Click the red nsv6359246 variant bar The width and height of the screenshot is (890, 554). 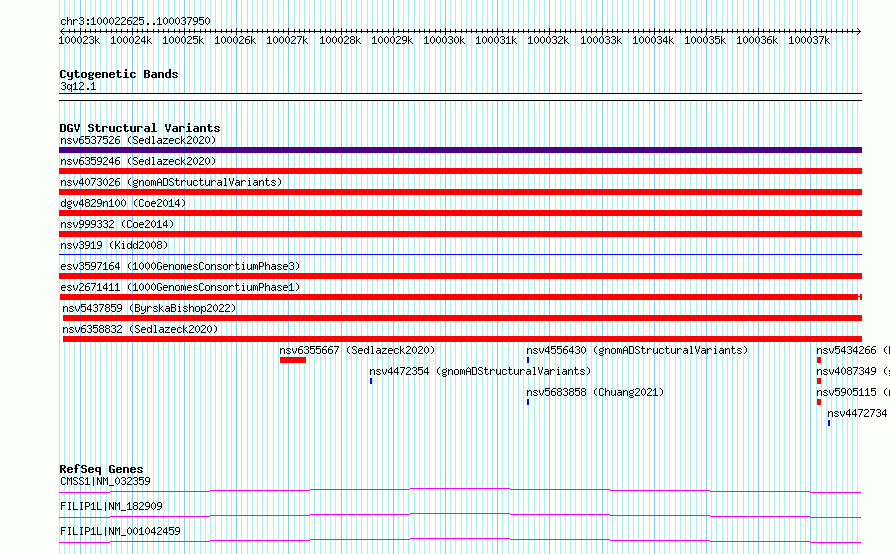(460, 171)
